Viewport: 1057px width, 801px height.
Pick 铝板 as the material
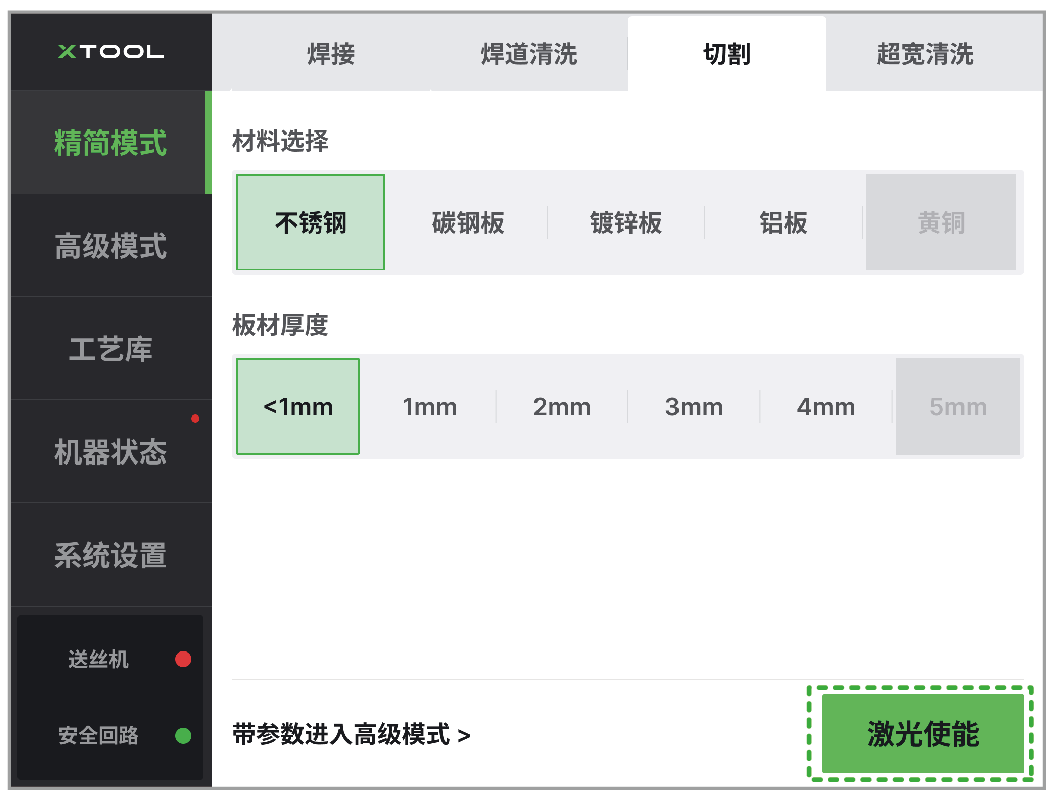[x=783, y=222]
